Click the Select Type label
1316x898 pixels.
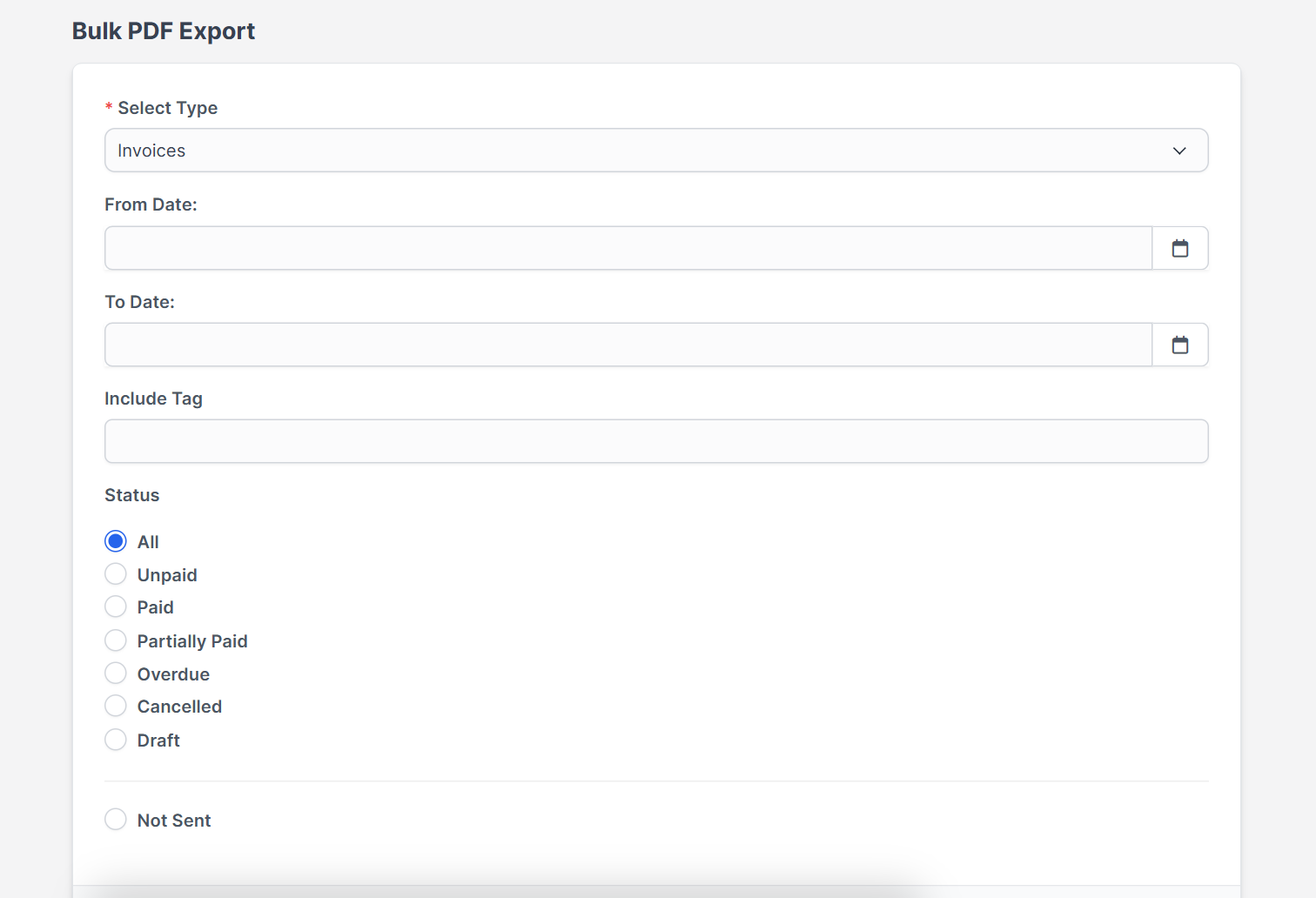(168, 108)
